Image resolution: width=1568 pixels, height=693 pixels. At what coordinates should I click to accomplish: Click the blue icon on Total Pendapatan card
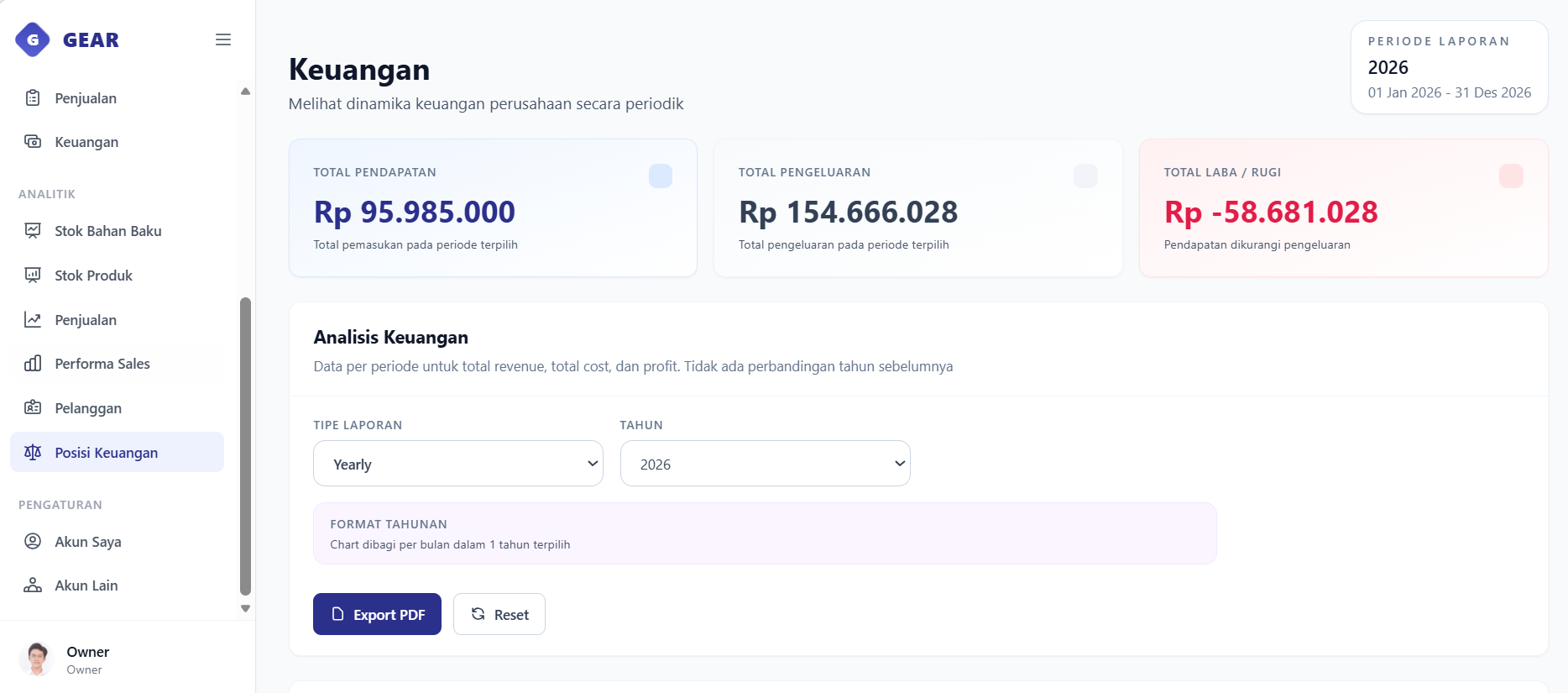tap(661, 176)
